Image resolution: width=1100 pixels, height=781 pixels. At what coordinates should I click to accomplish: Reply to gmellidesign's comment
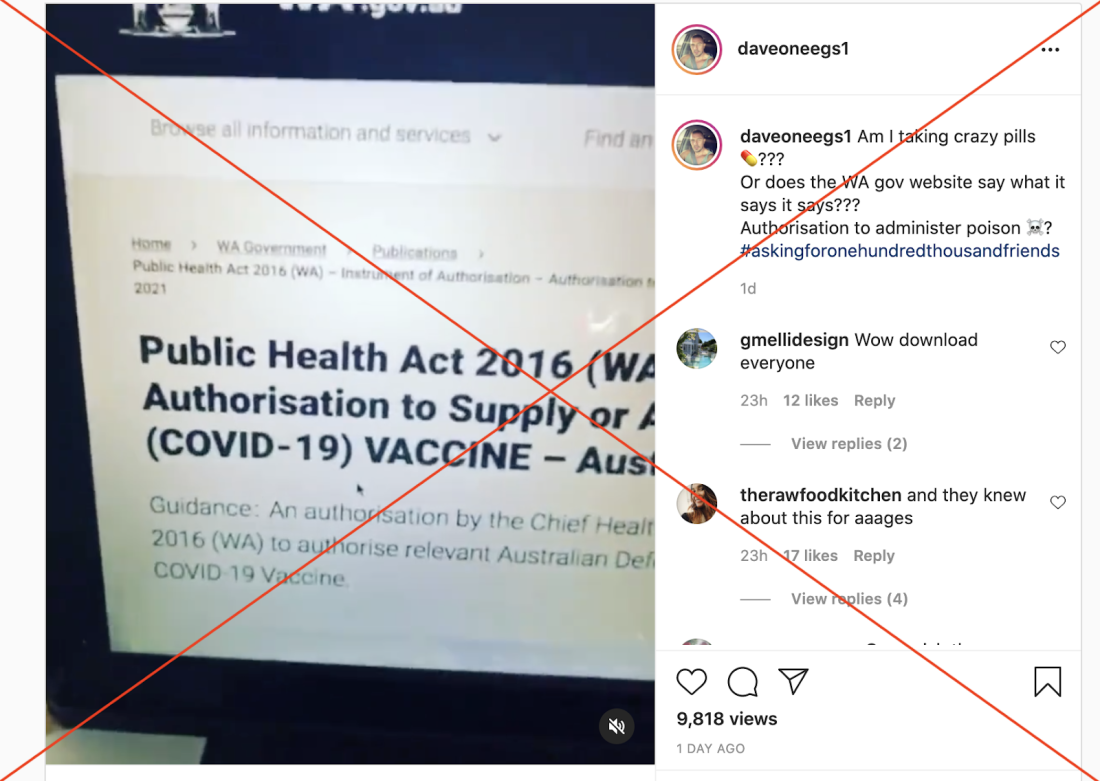pos(874,401)
